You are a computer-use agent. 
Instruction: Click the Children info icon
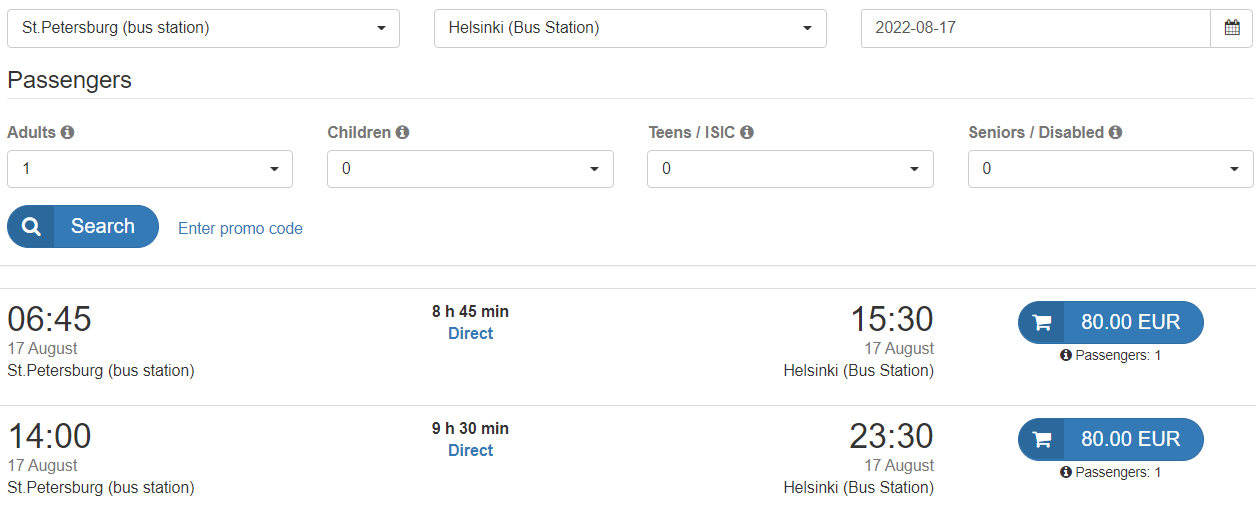402,132
